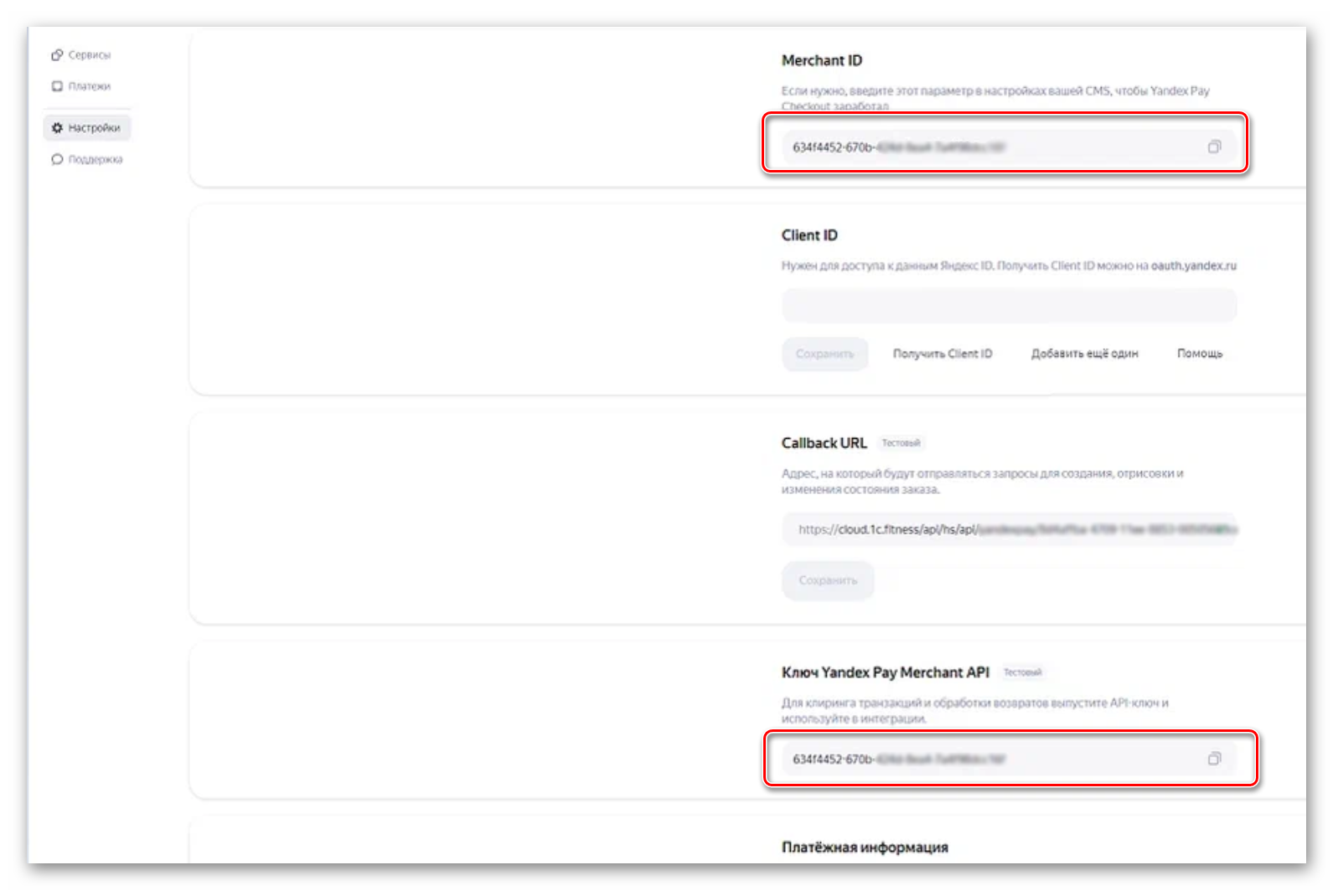Click the Платёжная информация heading
Image resolution: width=1333 pixels, height=896 pixels.
[865, 847]
